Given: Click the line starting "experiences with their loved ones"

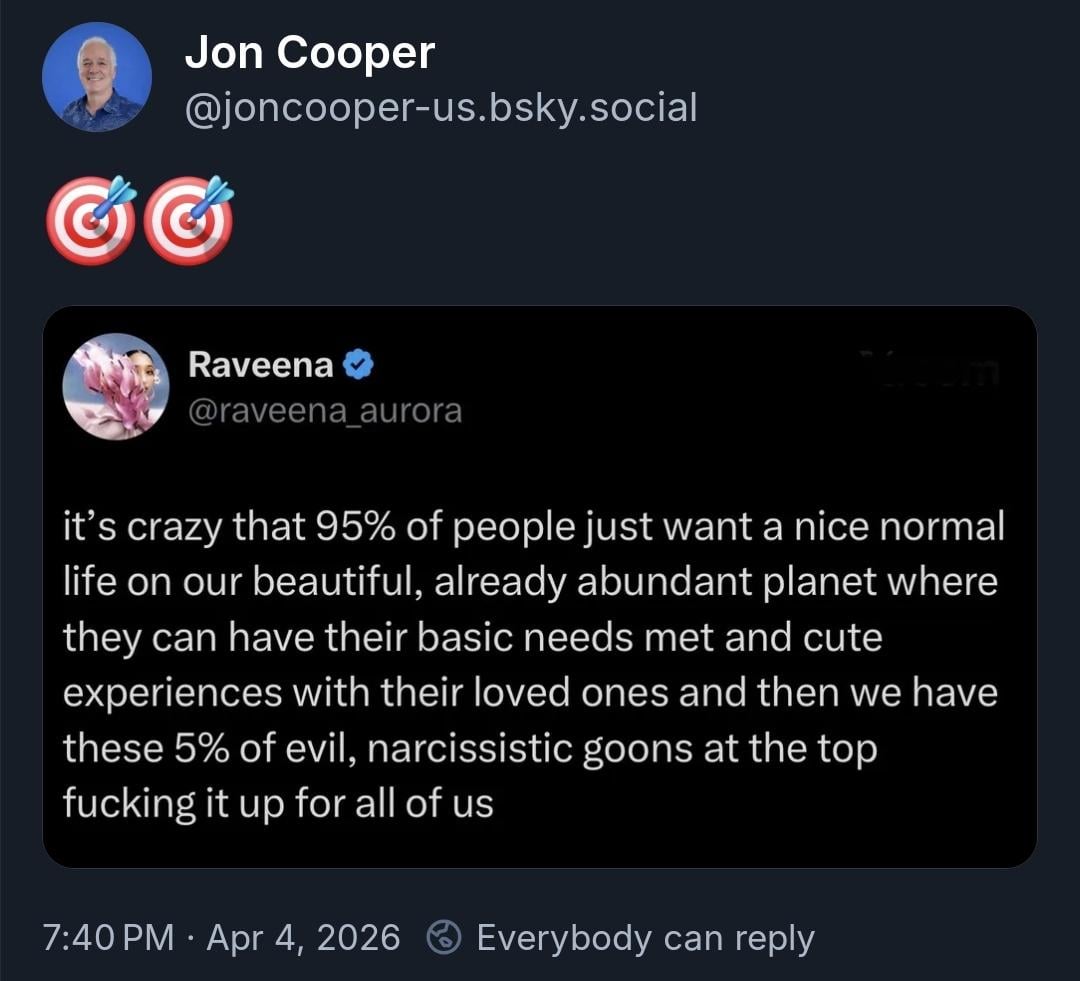Looking at the screenshot, I should [530, 692].
